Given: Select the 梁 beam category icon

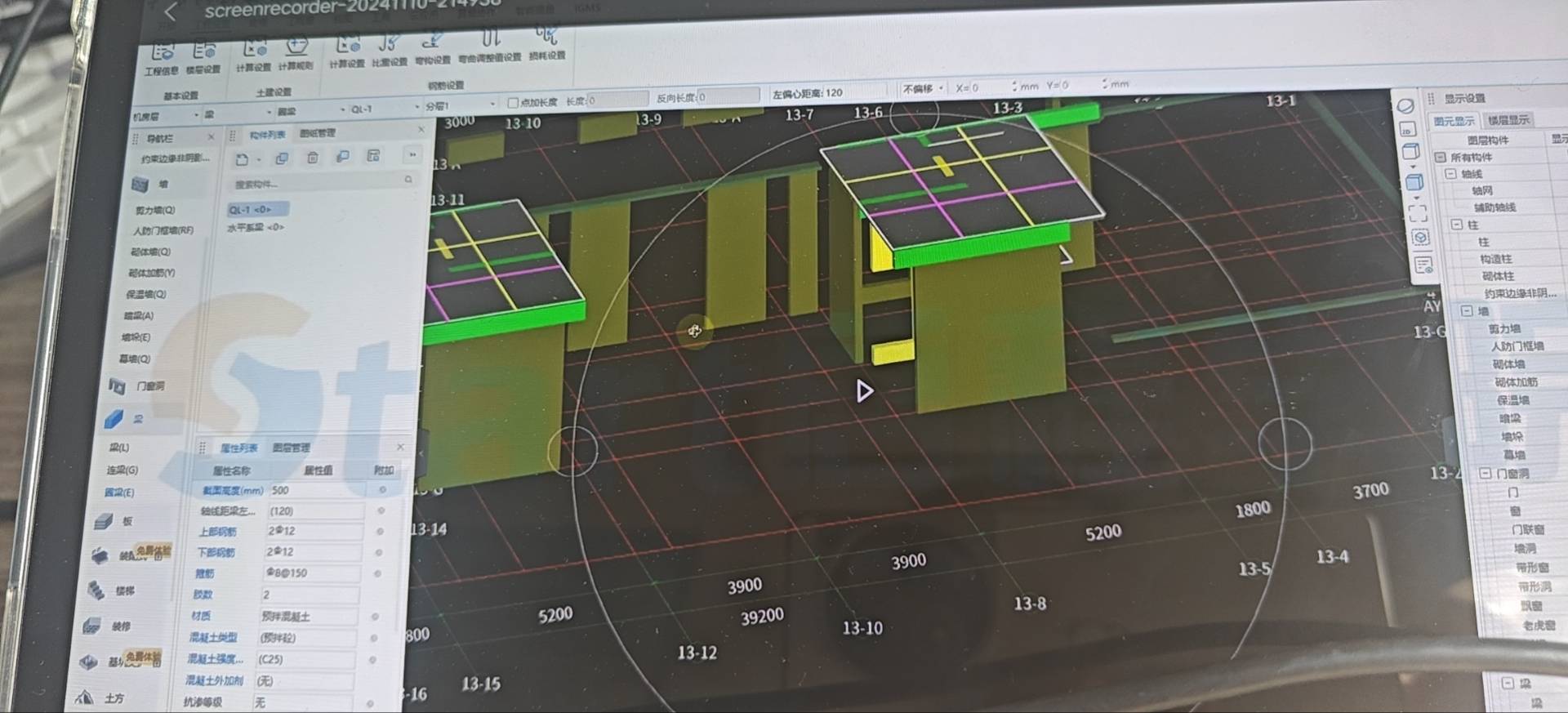Looking at the screenshot, I should 114,419.
